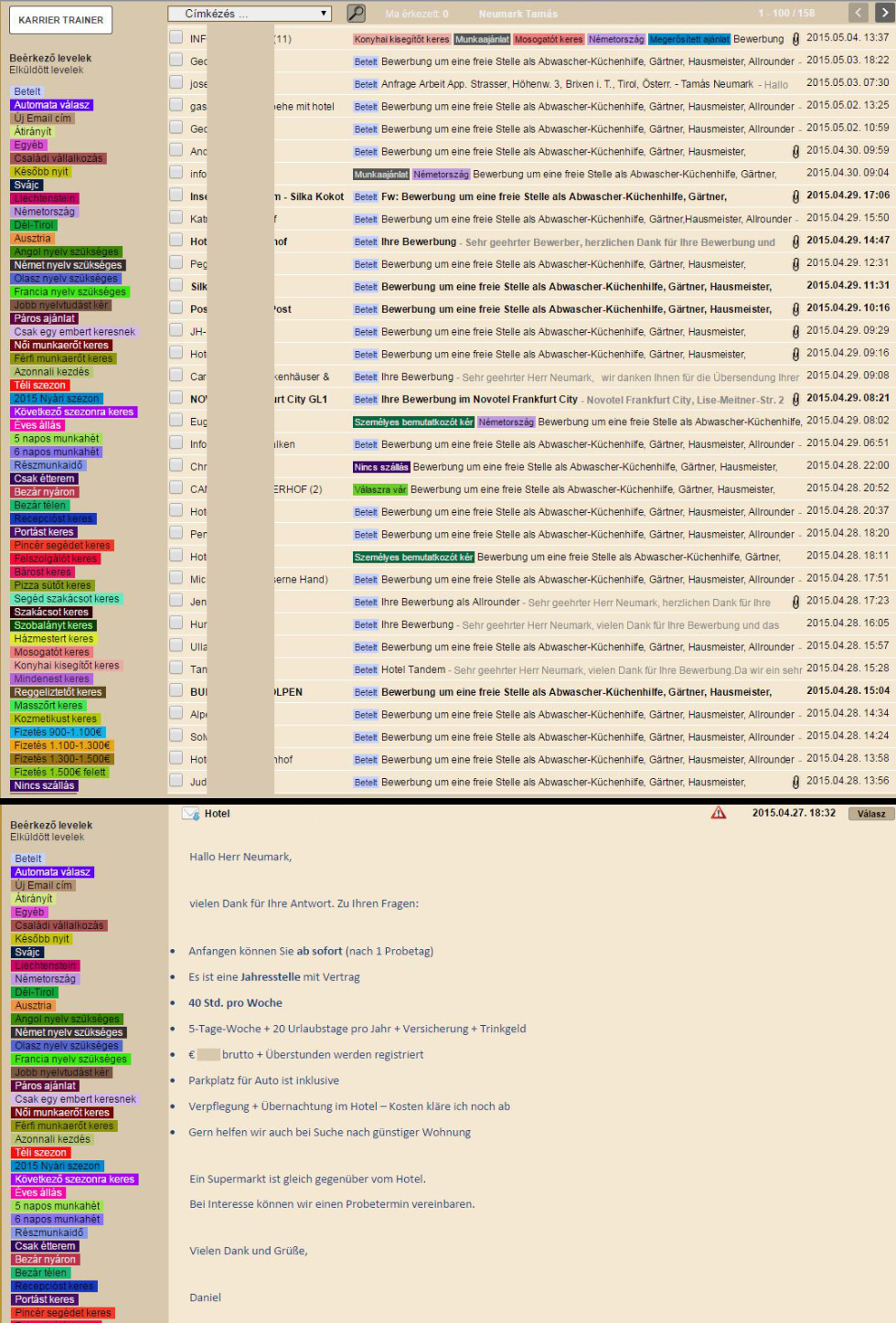
Task: Click the red warning triangle icon in message header
Action: pyautogui.click(x=719, y=813)
